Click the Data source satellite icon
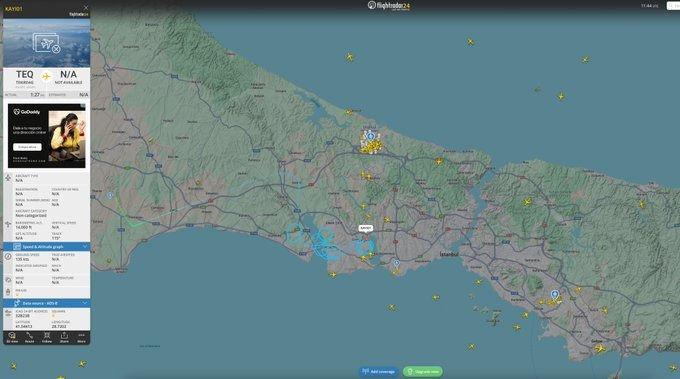 [17, 303]
